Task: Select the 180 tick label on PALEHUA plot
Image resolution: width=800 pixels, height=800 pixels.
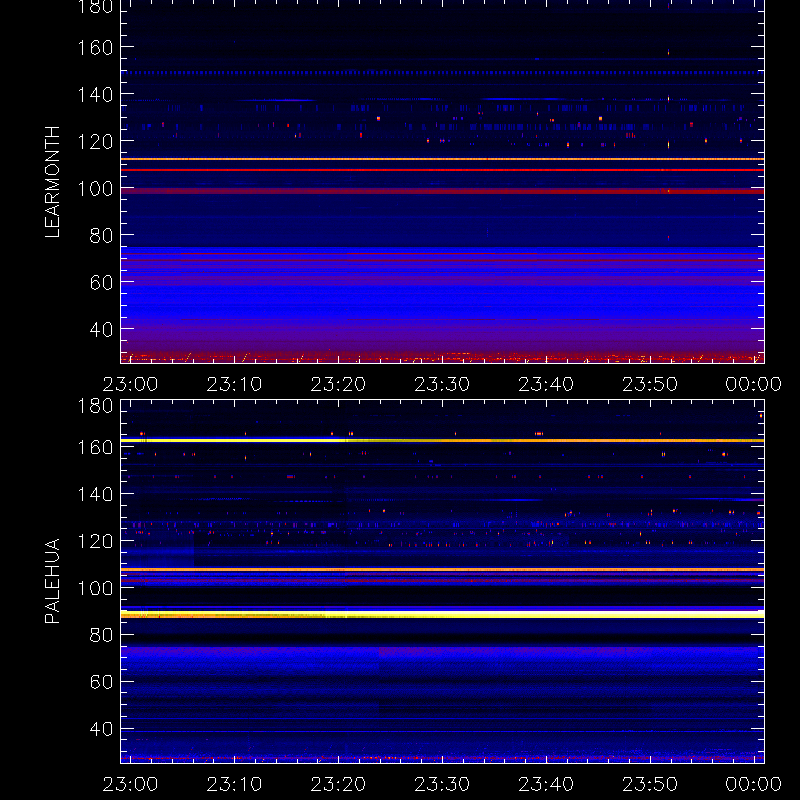Action: coord(95,406)
